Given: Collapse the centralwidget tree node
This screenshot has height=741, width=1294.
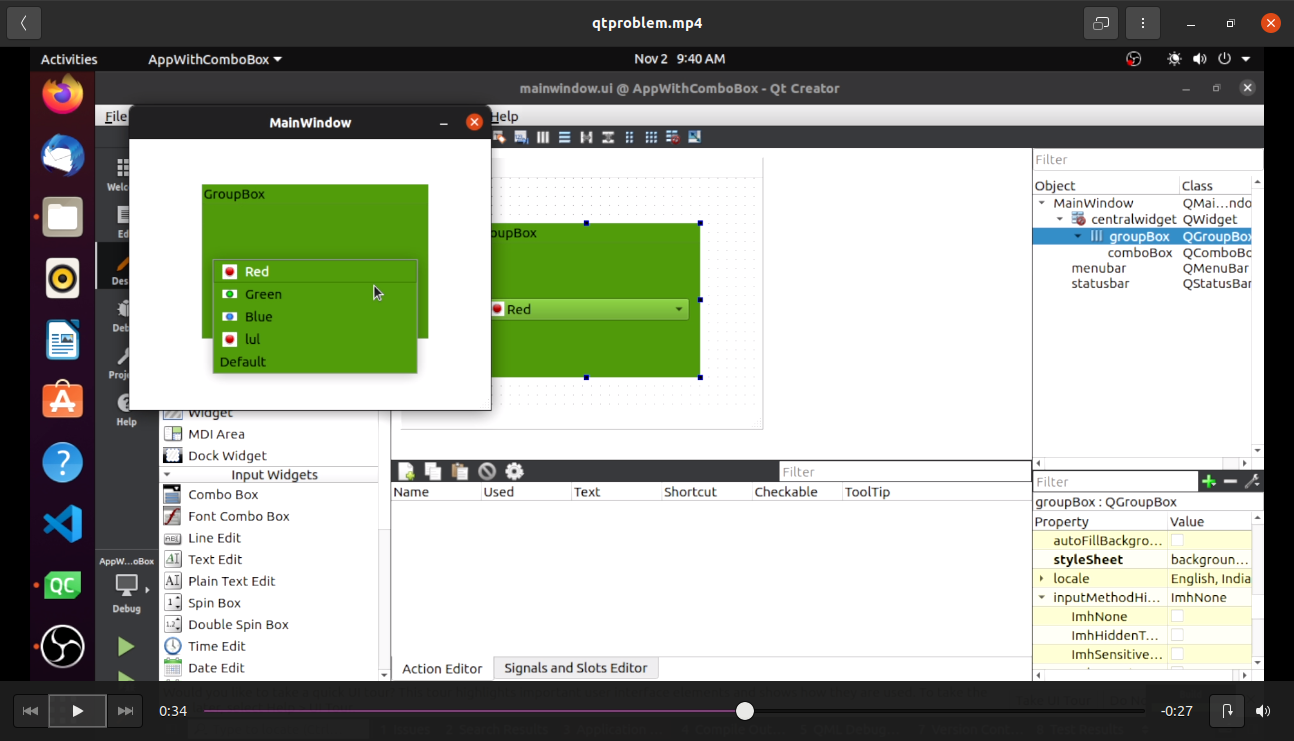Looking at the screenshot, I should pyautogui.click(x=1060, y=219).
